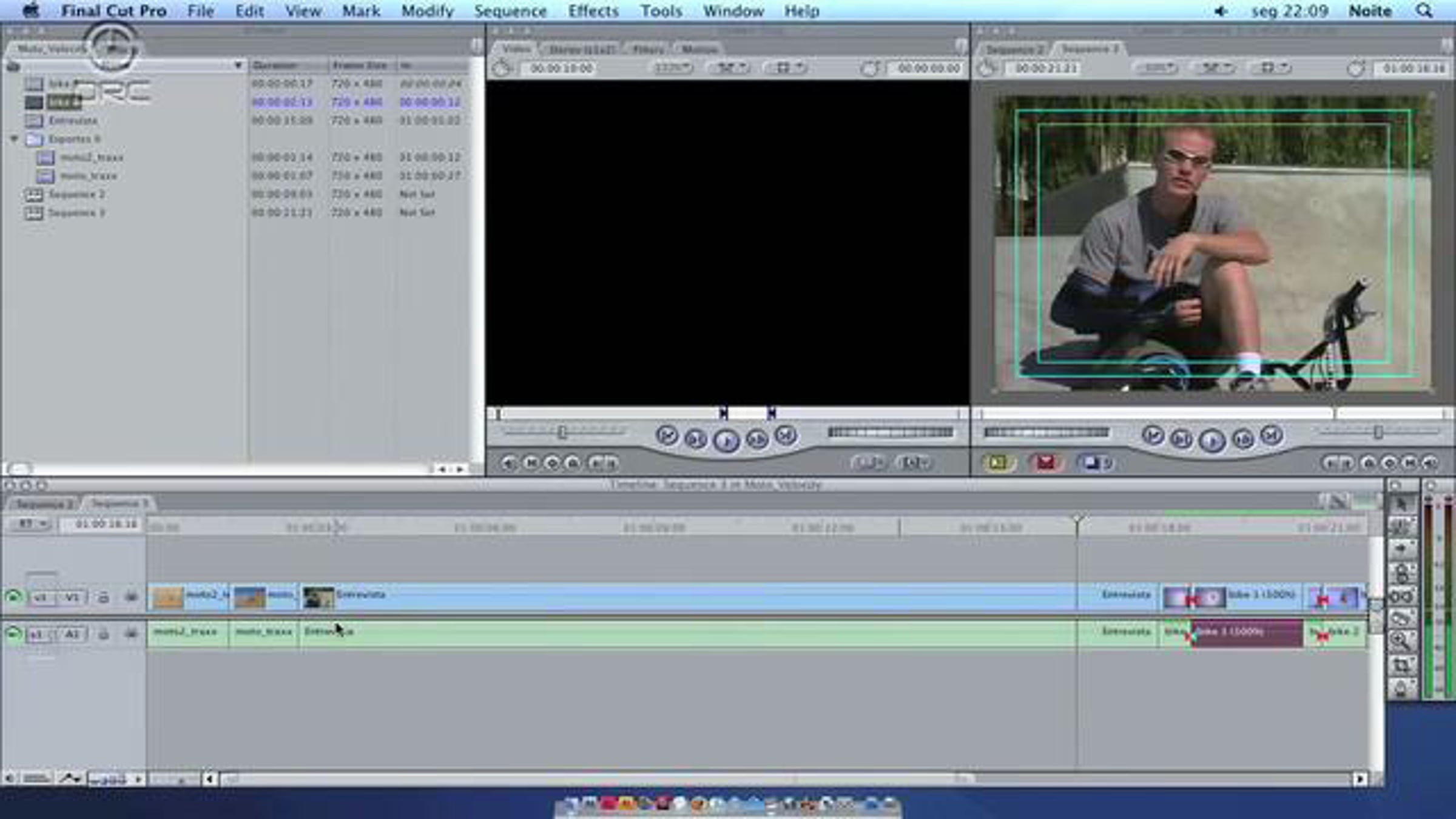Click the yellow Insert edit button in Canvas
1456x819 pixels.
coord(998,463)
